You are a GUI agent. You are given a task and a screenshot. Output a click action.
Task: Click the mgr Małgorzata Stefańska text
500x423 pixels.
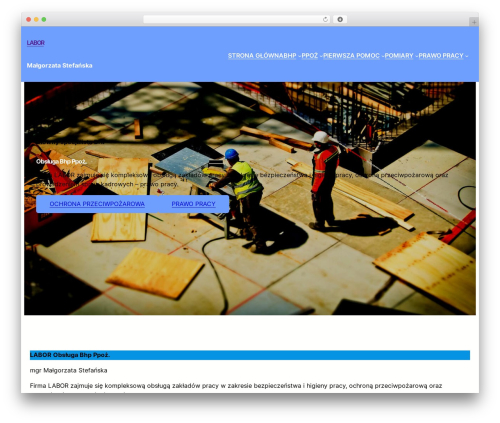pyautogui.click(x=68, y=370)
